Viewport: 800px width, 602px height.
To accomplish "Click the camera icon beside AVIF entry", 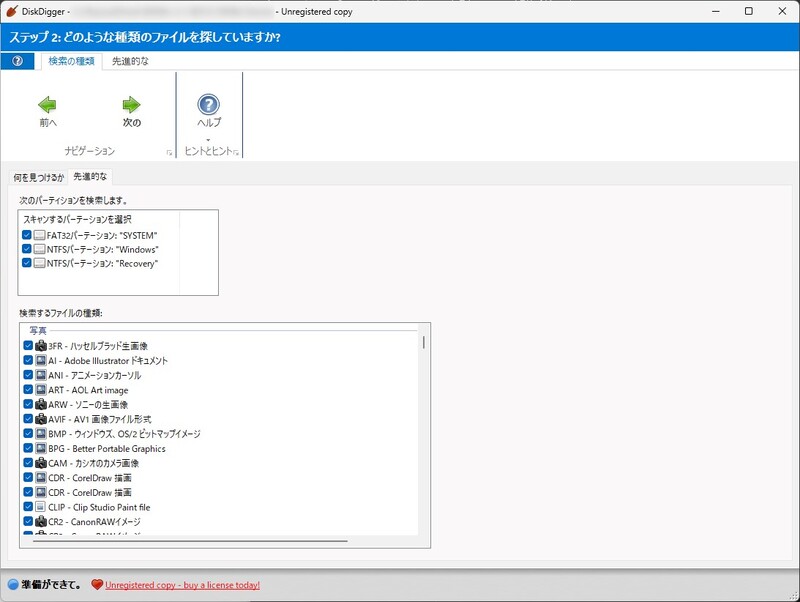I will [x=41, y=419].
